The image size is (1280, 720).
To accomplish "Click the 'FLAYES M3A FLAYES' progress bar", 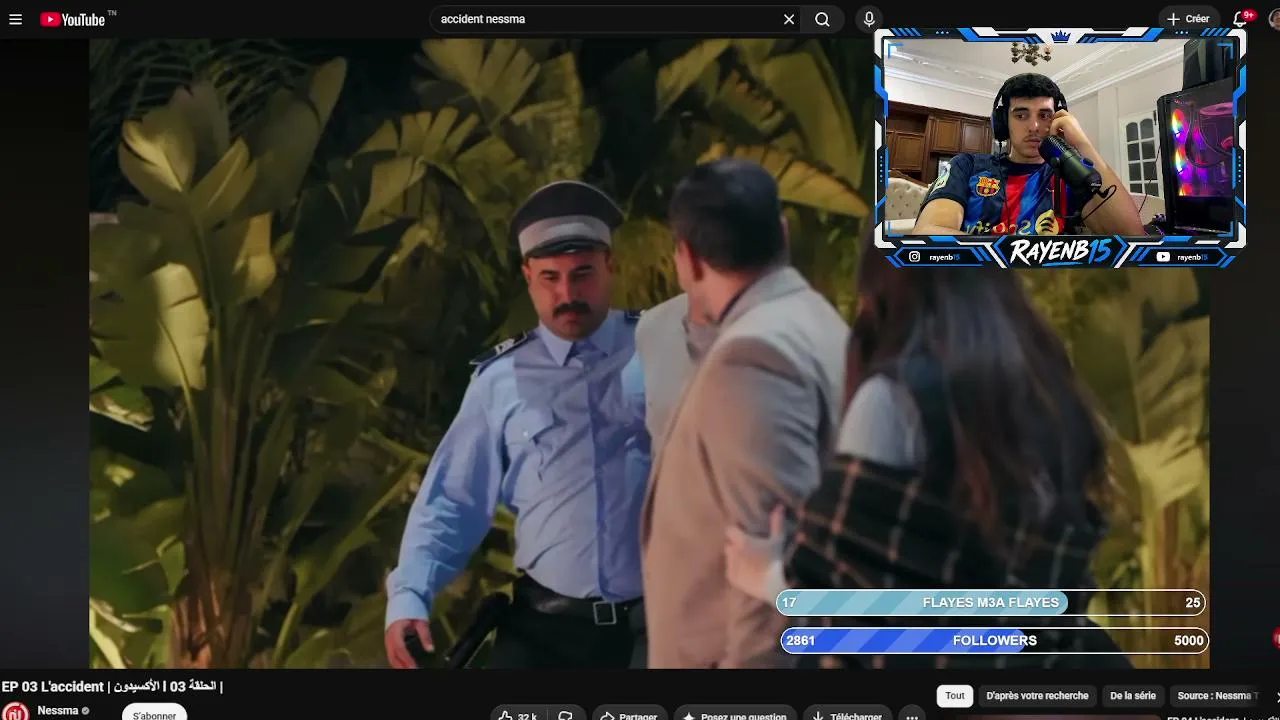I will pyautogui.click(x=992, y=603).
